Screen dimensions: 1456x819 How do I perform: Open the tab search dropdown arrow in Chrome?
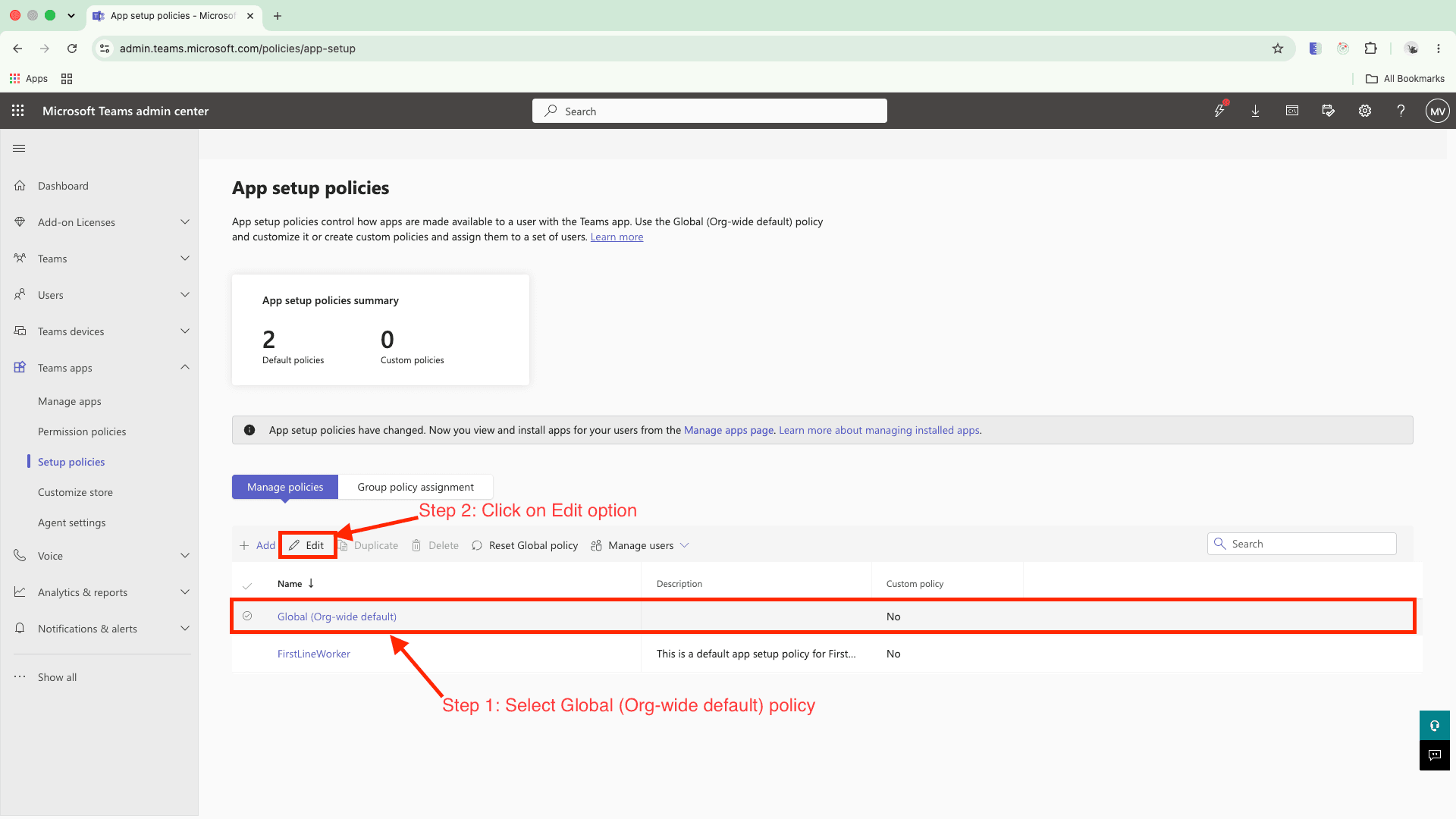pyautogui.click(x=71, y=16)
